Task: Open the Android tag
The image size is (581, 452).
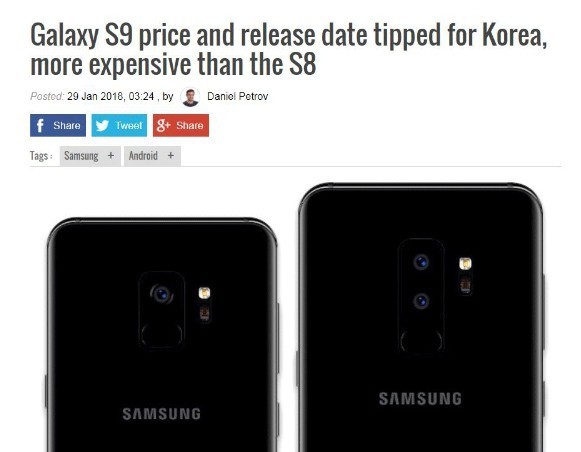Action: [x=143, y=156]
